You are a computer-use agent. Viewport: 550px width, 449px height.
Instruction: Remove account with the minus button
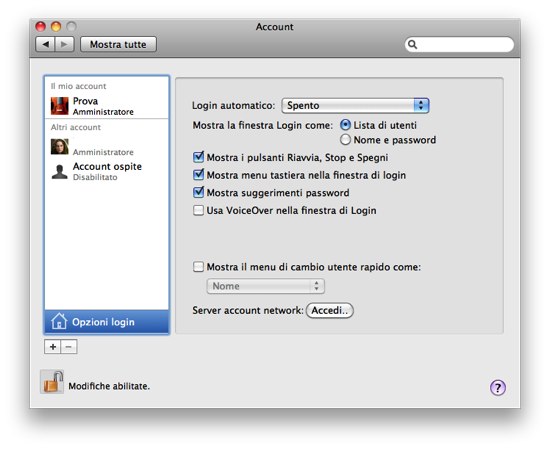[69, 347]
